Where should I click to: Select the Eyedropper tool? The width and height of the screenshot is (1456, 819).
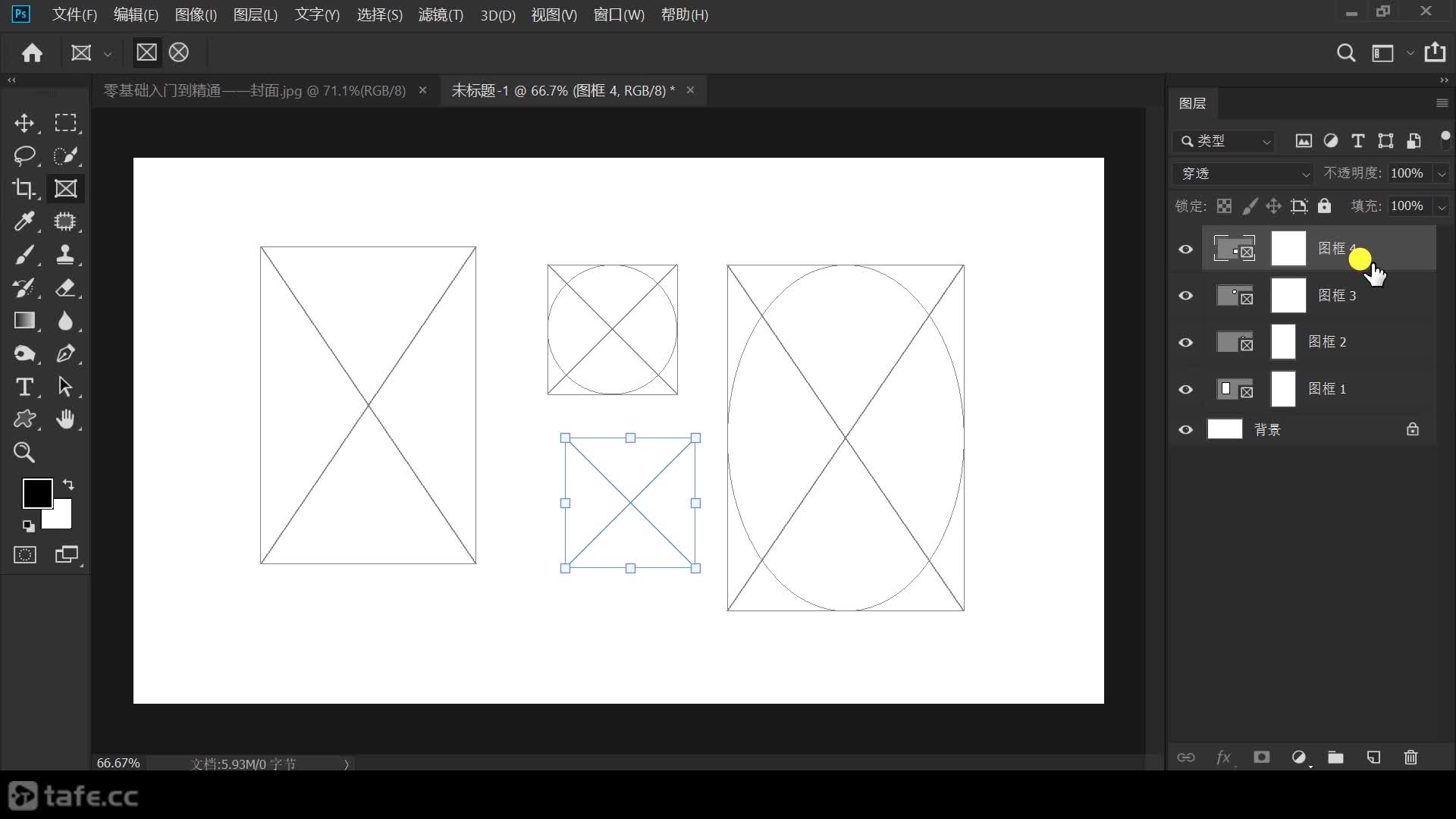coord(24,221)
